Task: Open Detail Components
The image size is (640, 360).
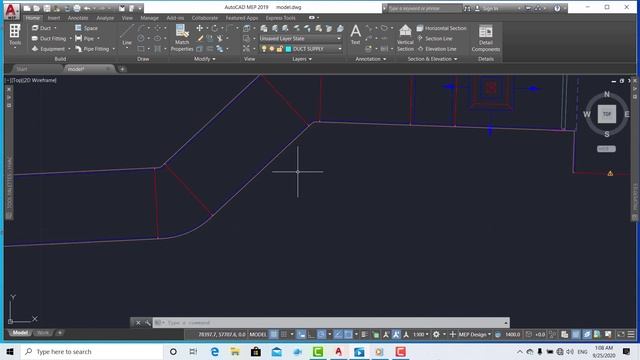Action: point(486,38)
